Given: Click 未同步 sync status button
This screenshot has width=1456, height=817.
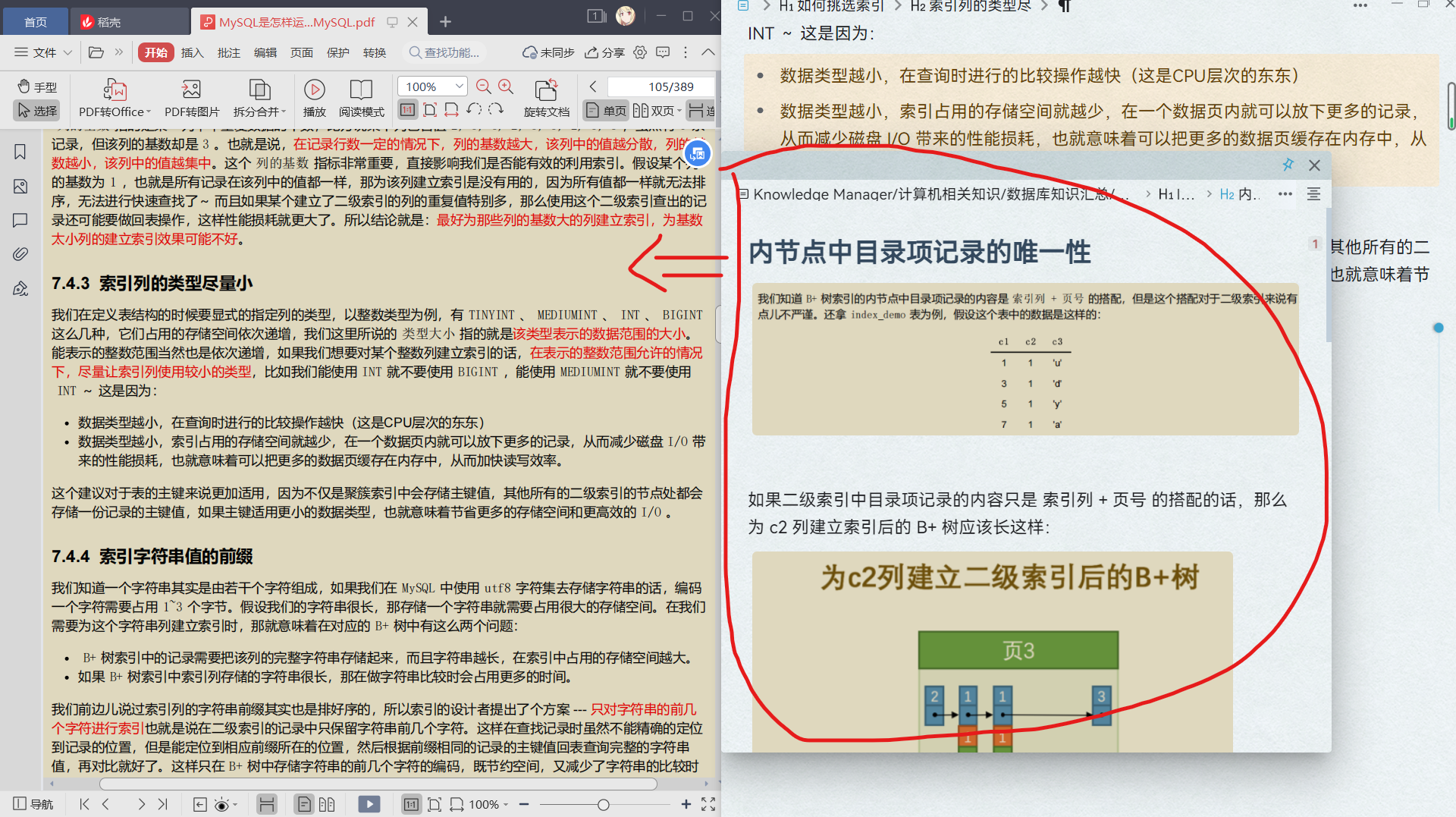Looking at the screenshot, I should 548,52.
